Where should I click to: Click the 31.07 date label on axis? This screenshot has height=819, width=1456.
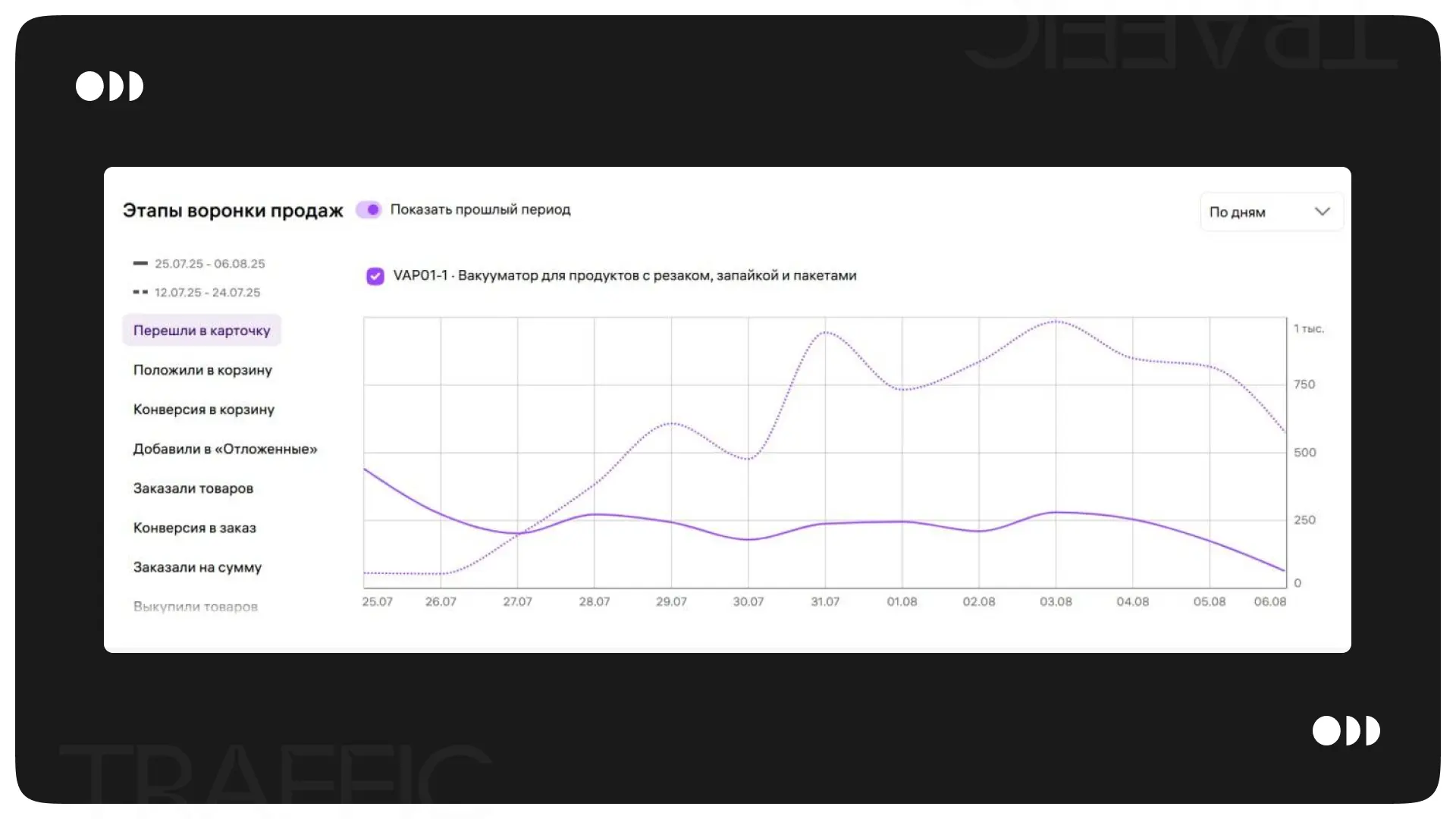click(825, 601)
